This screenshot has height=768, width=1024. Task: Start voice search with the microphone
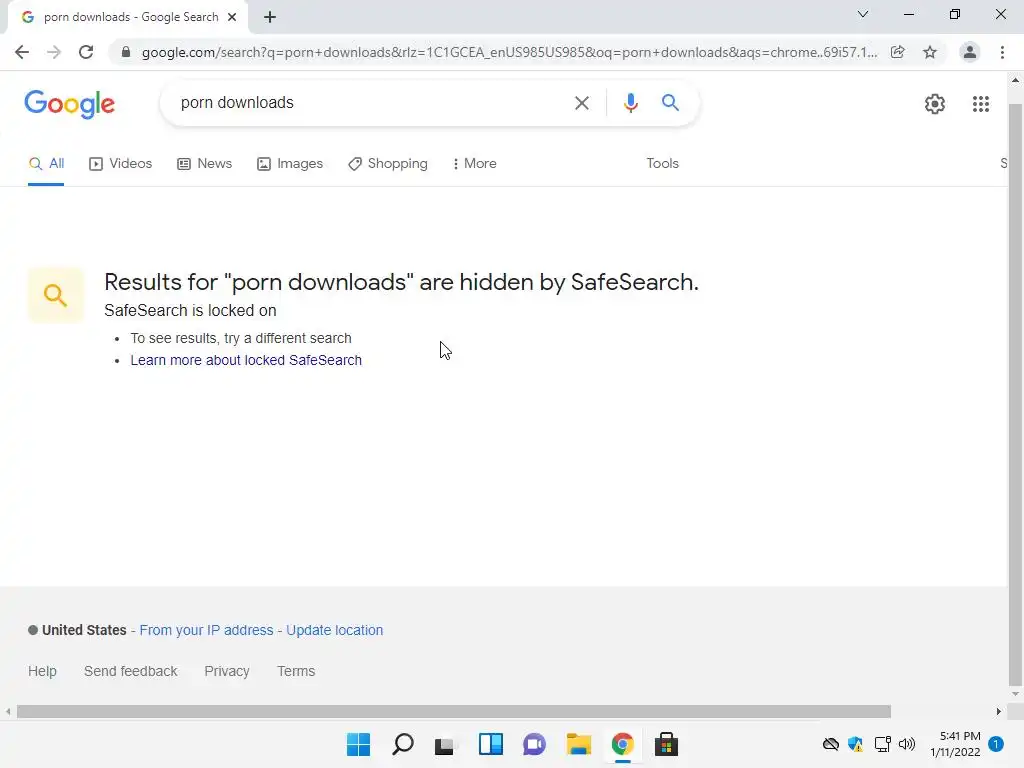(630, 103)
